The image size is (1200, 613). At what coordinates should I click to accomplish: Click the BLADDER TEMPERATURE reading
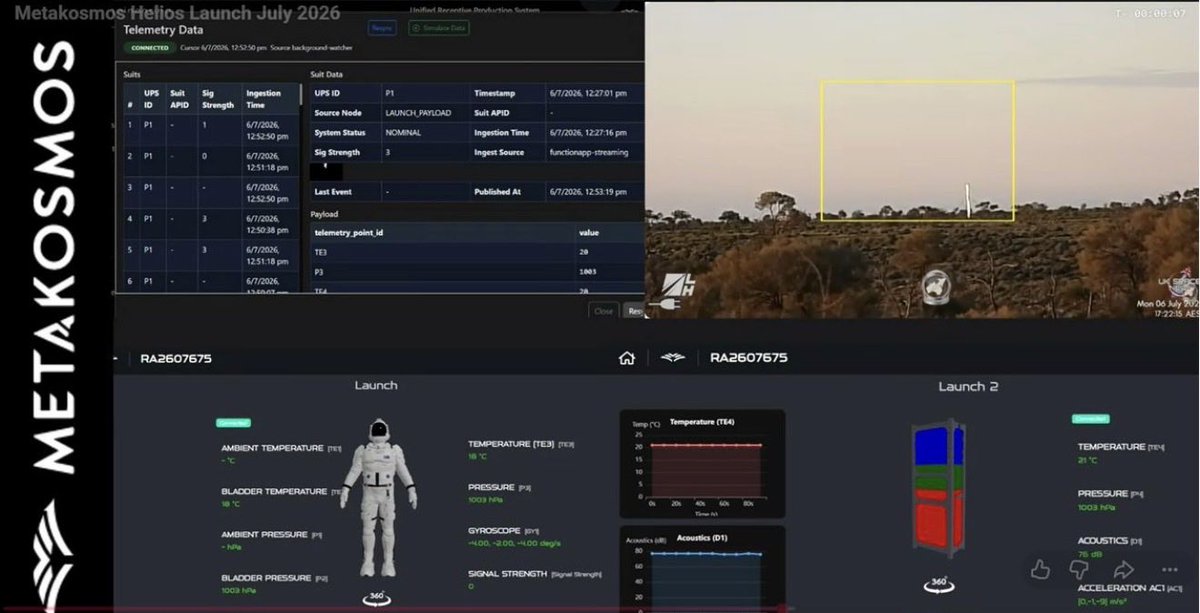[281, 497]
